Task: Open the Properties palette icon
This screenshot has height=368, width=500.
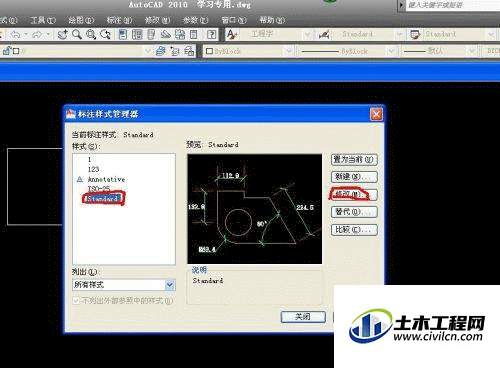Action: (123, 34)
